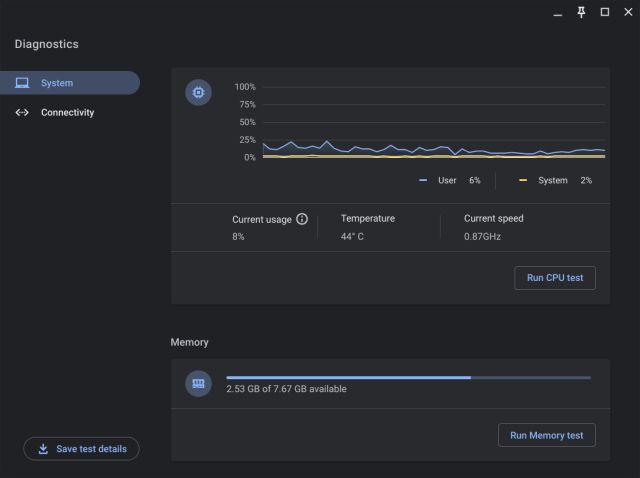Click the 0.87GHz current speed value
Screen dimensions: 640x478
[x=482, y=237]
